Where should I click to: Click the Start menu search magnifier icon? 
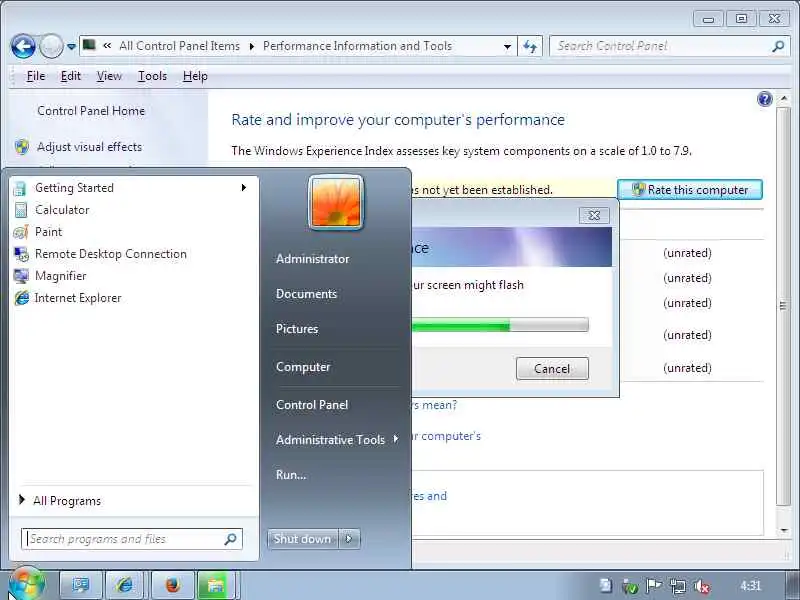coord(230,539)
